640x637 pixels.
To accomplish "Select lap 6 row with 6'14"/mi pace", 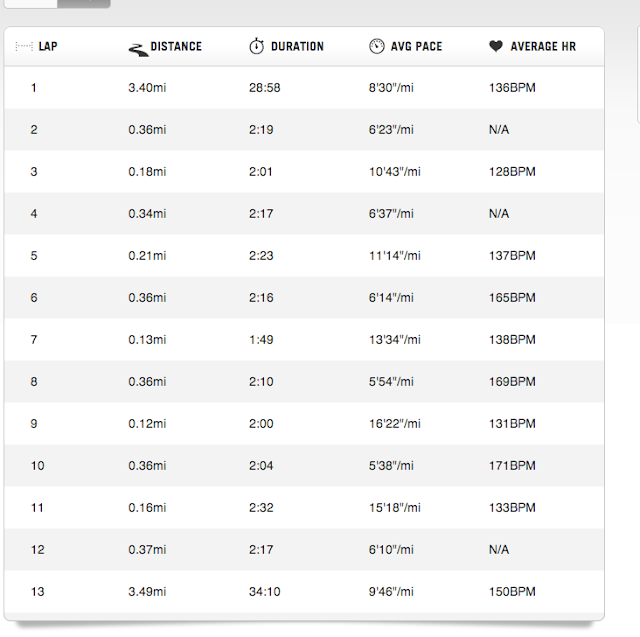I will [x=304, y=297].
